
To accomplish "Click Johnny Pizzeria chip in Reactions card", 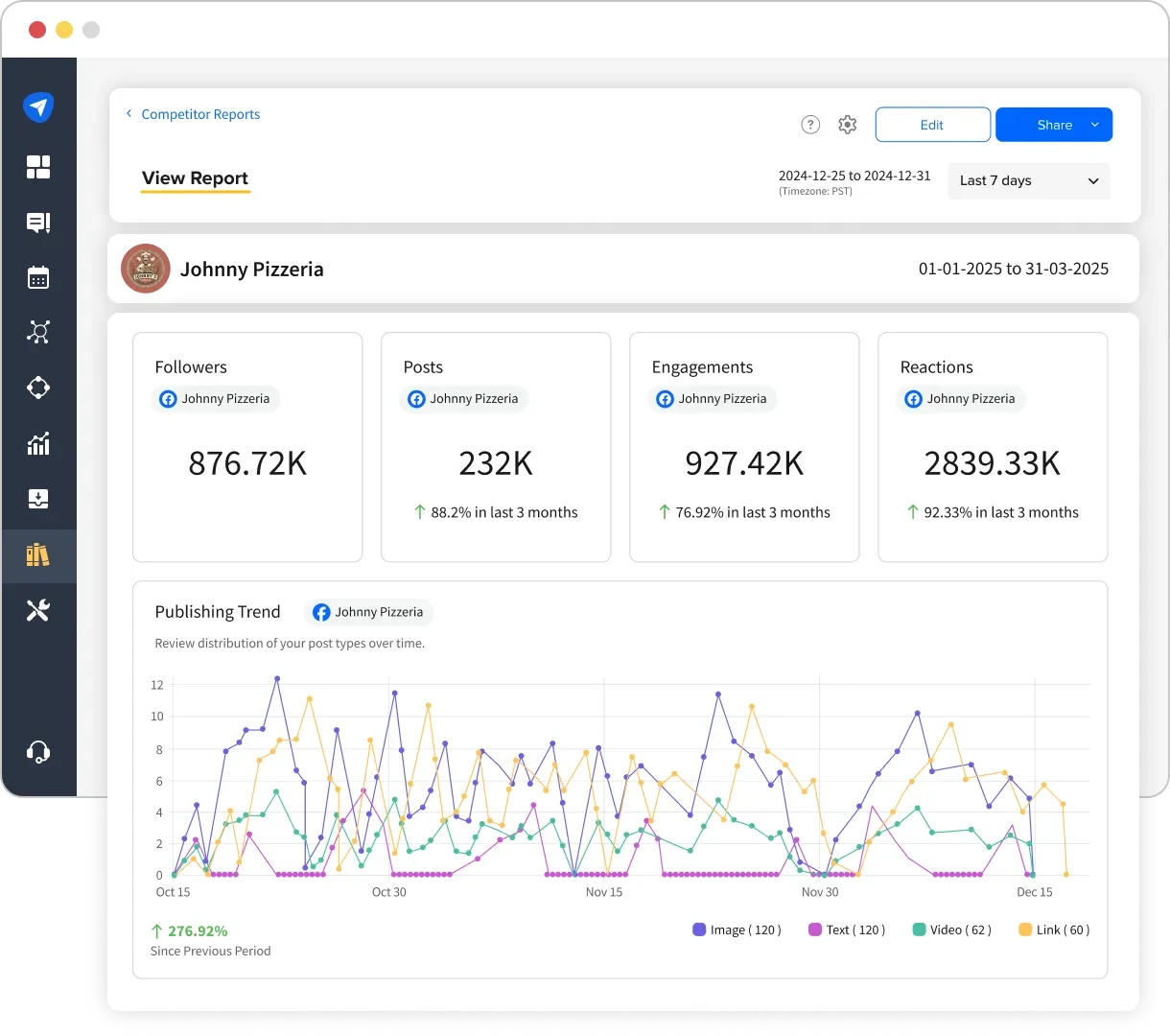I will [961, 399].
